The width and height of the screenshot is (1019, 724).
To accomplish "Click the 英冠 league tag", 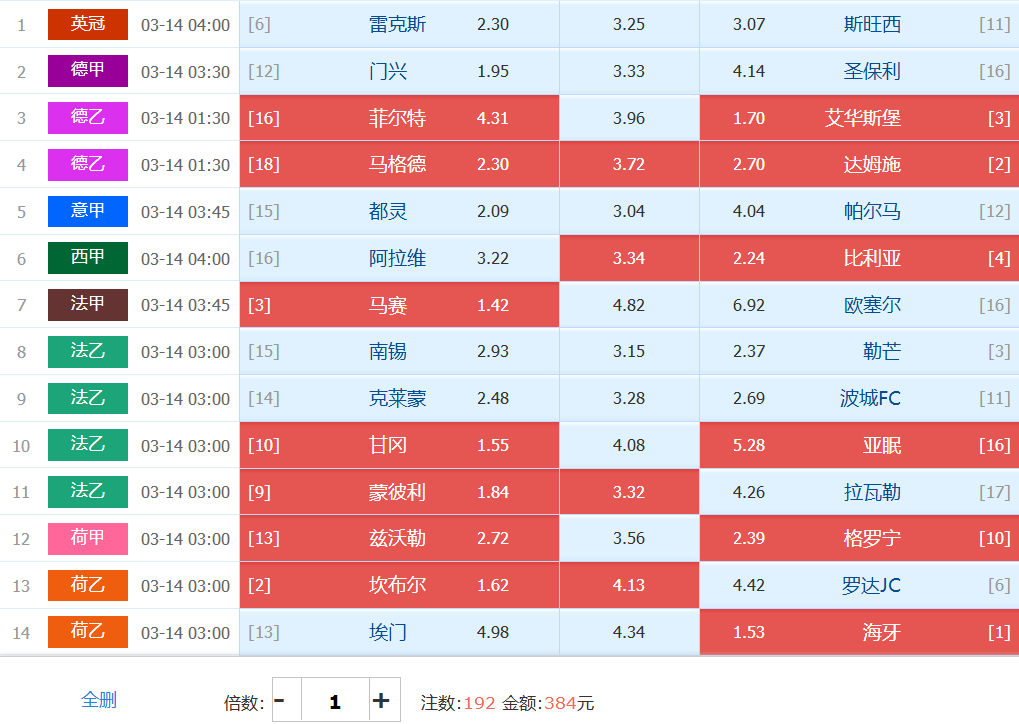I will tap(88, 24).
